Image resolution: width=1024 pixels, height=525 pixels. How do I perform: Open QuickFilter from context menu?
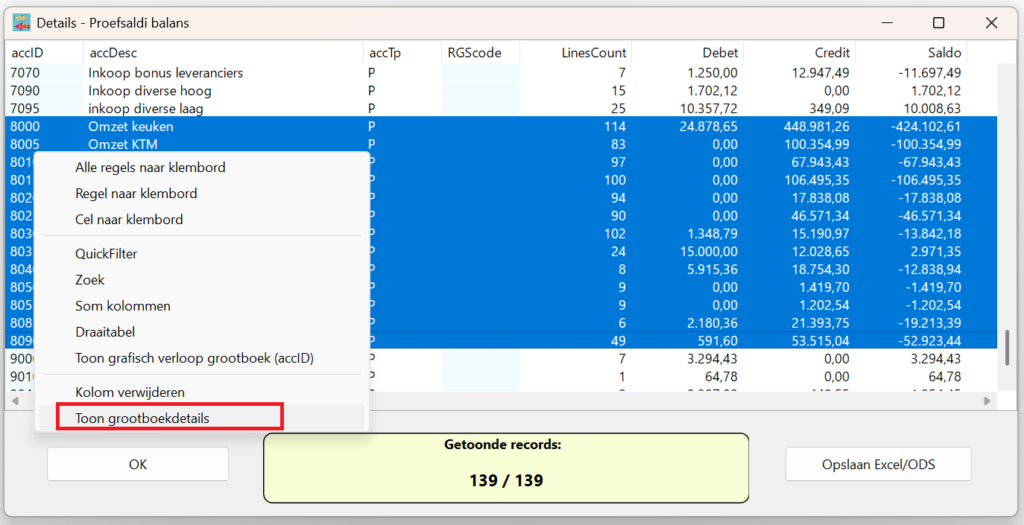106,254
